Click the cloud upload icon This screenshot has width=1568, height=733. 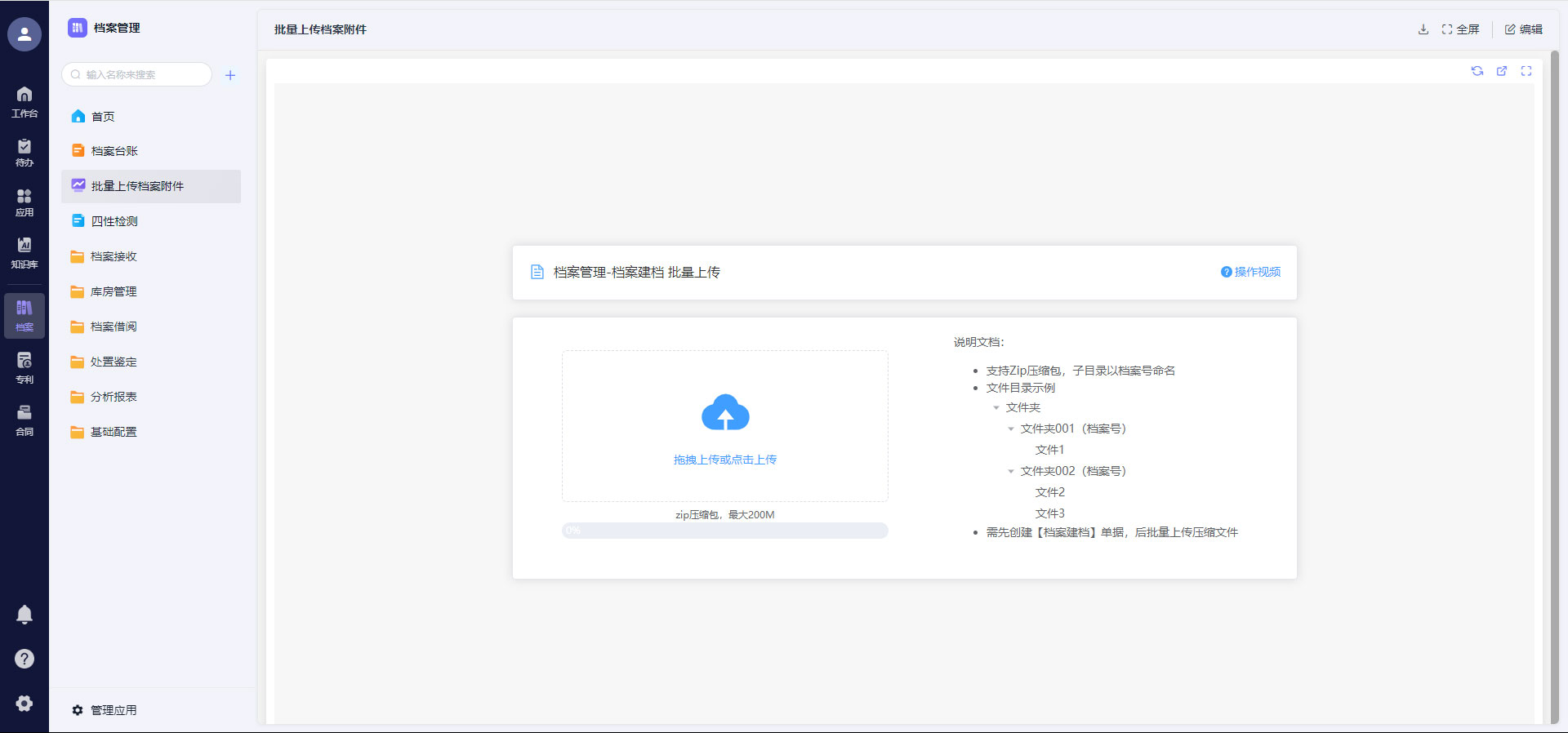point(725,413)
